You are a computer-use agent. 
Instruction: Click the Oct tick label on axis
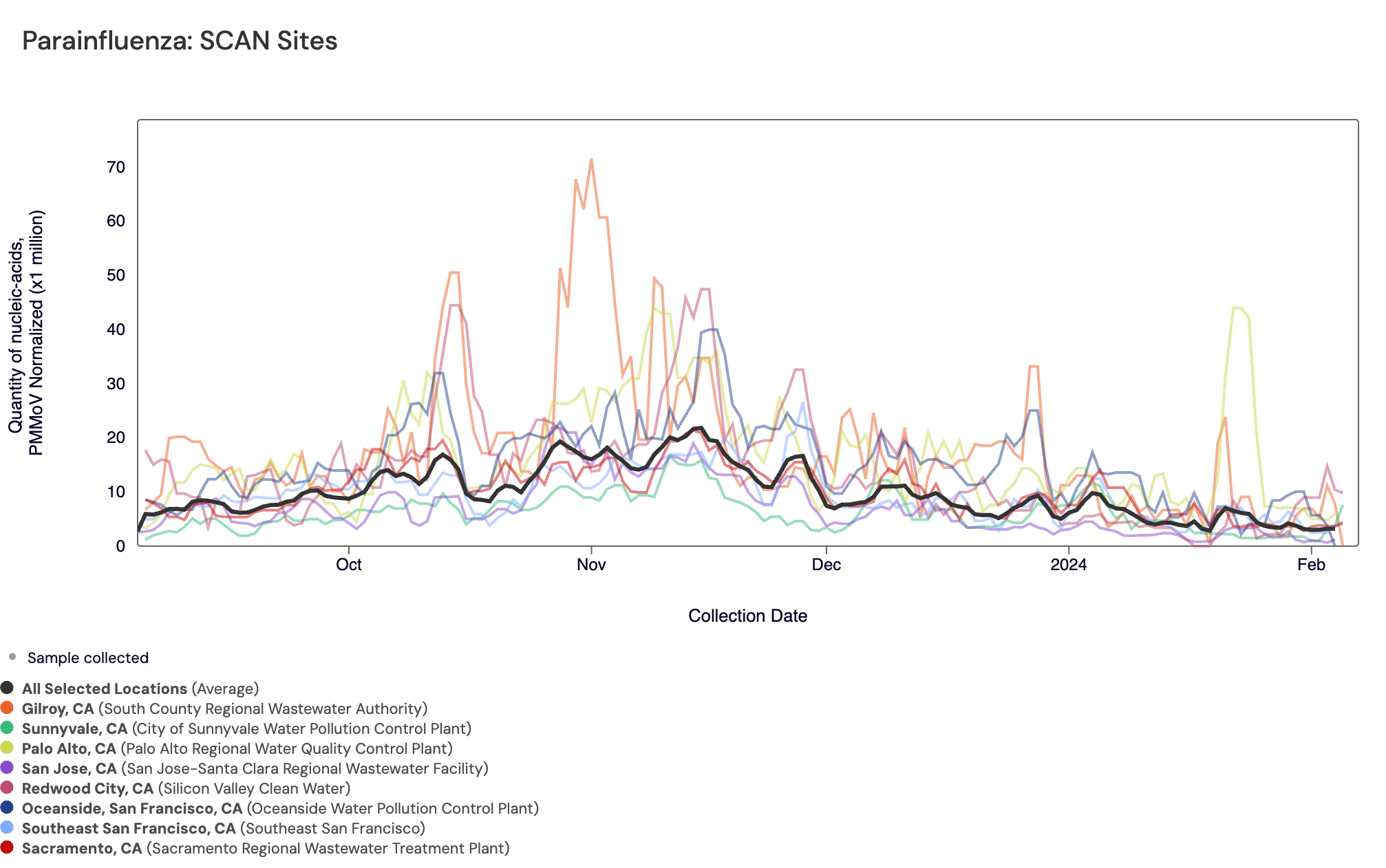349,565
